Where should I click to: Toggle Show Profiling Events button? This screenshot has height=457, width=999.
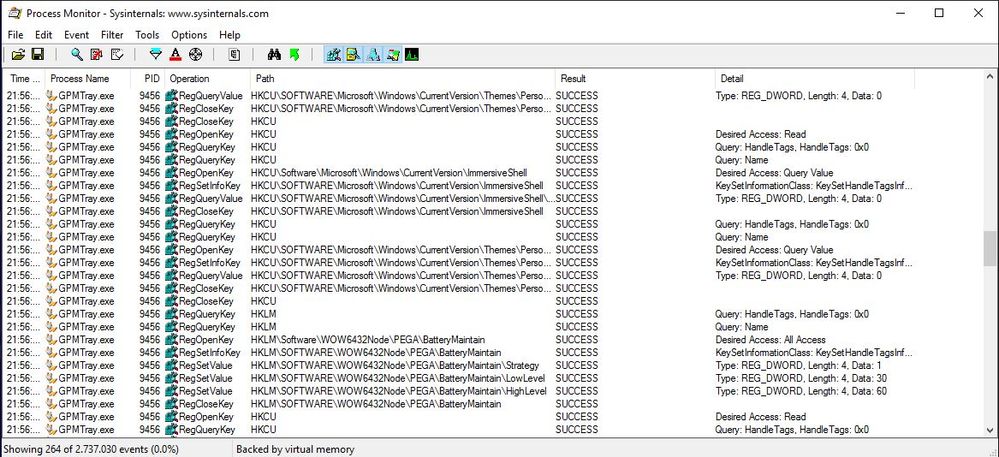pos(411,54)
